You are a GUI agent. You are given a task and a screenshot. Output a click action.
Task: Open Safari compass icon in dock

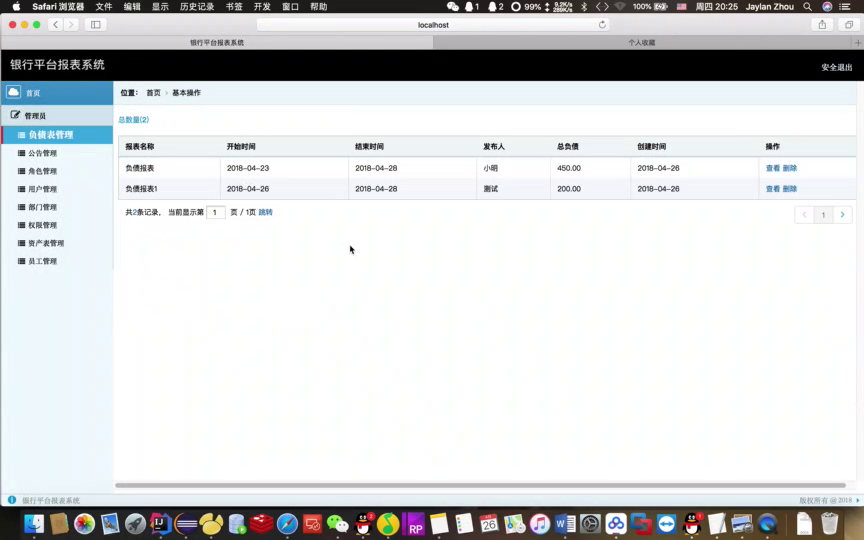pyautogui.click(x=287, y=523)
